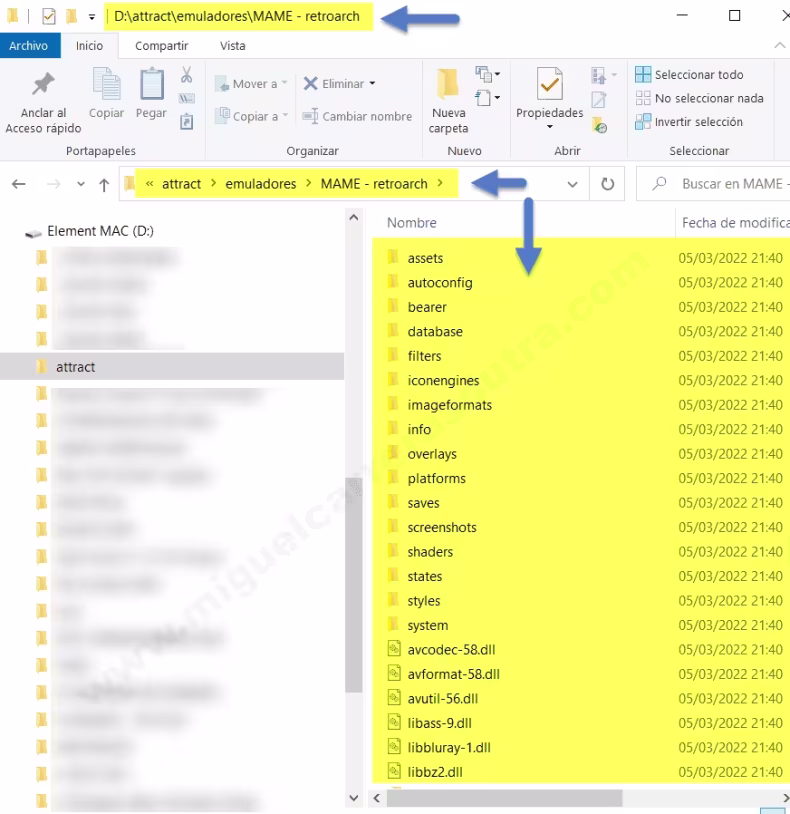Click the navigation pane scroll down arrow
Image resolution: width=790 pixels, height=814 pixels.
(x=353, y=797)
